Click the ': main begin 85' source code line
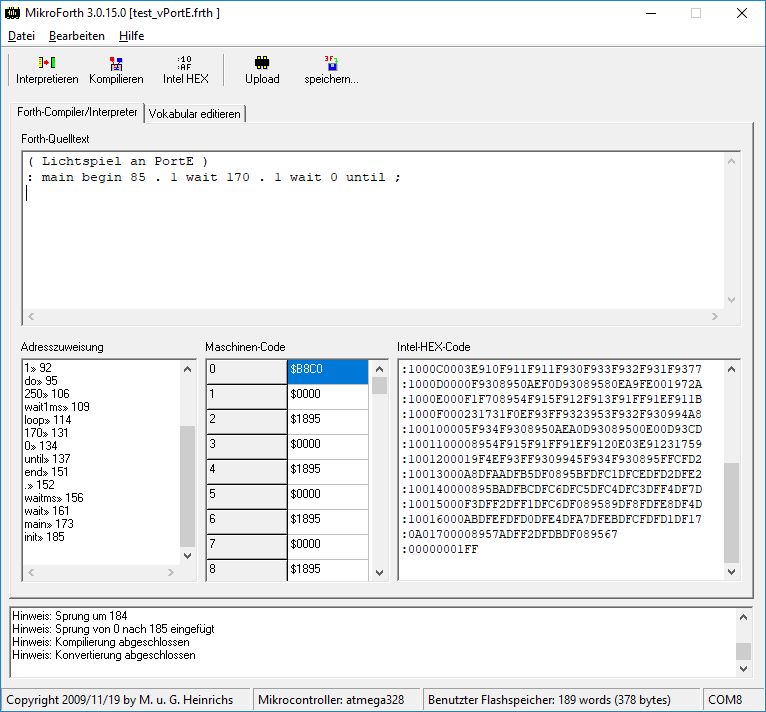 tap(214, 177)
